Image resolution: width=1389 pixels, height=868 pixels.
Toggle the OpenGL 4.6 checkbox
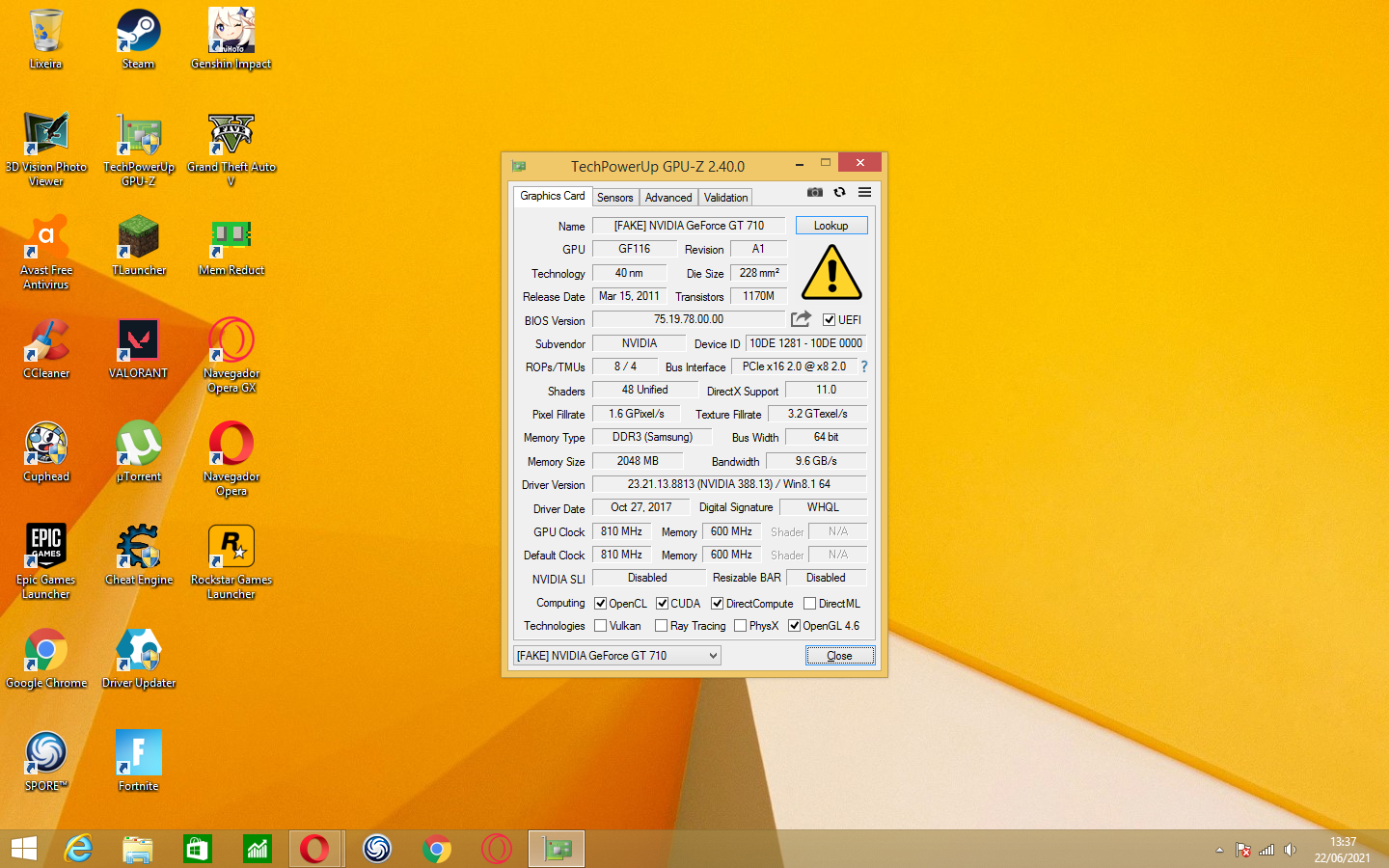(794, 626)
